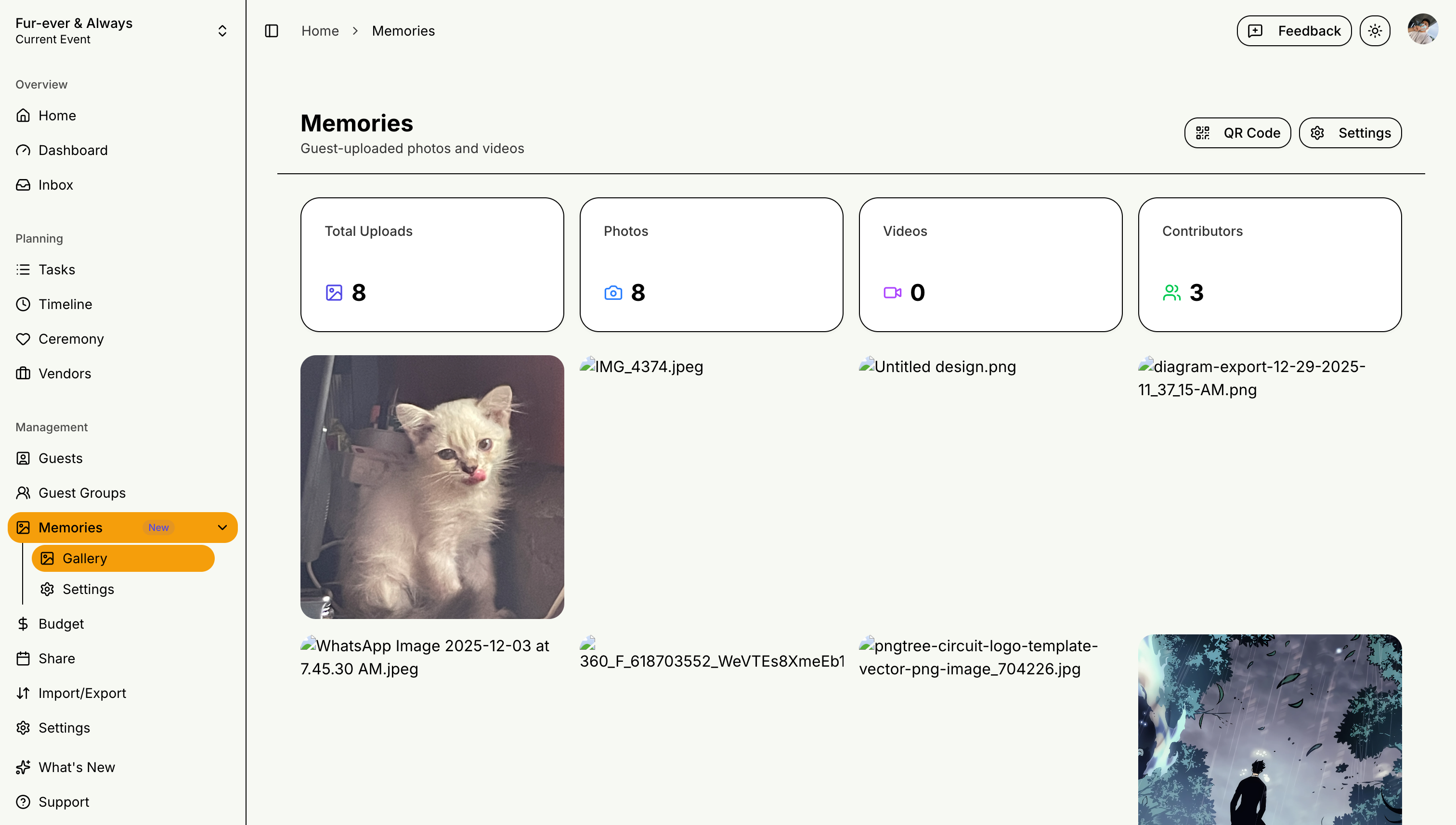Collapse the Memories sidebar submenu chevron
This screenshot has height=825, width=1456.
tap(222, 528)
